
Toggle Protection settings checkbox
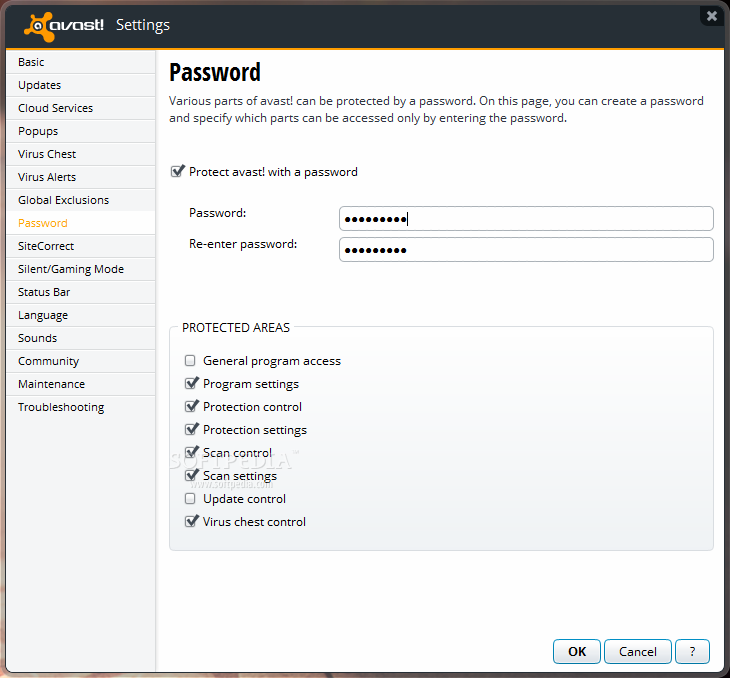click(x=191, y=429)
